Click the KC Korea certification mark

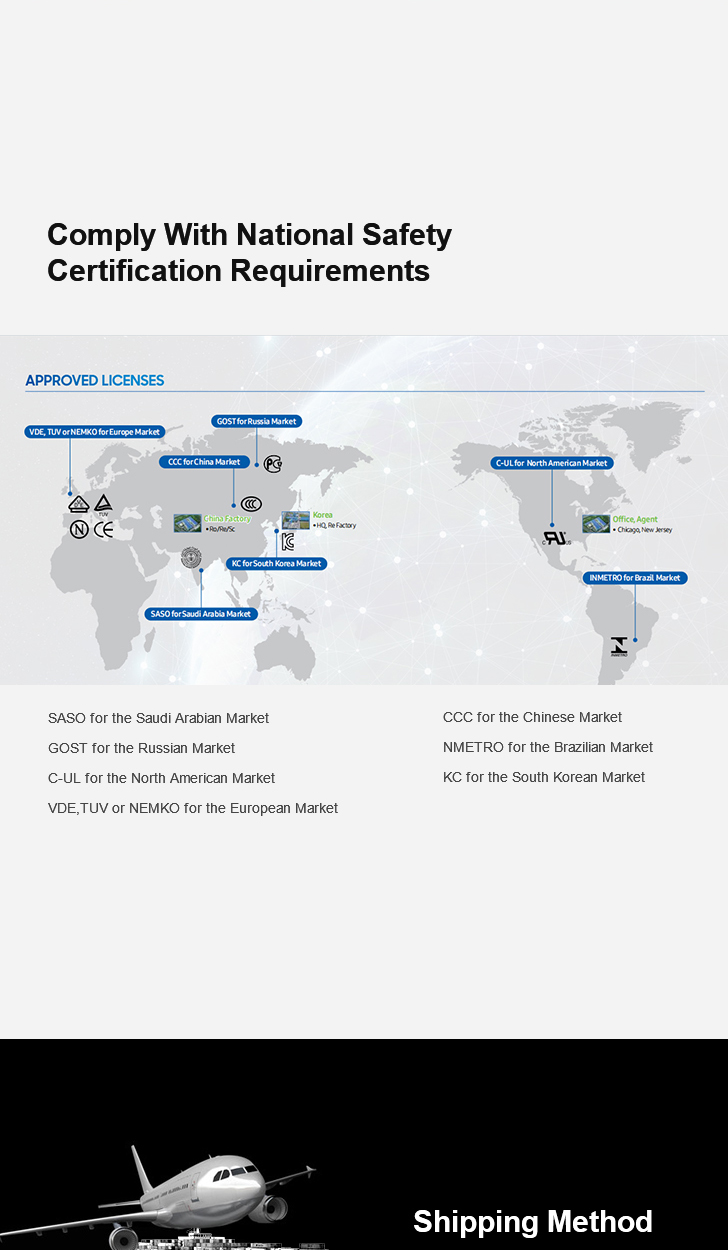pyautogui.click(x=288, y=542)
